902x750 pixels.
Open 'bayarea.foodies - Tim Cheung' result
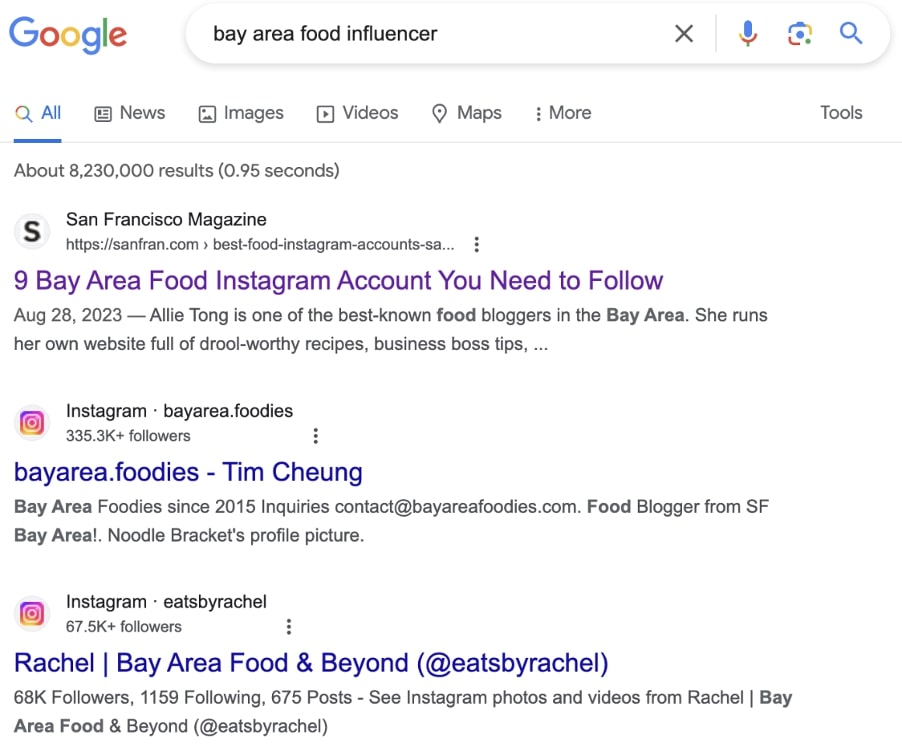pos(188,471)
